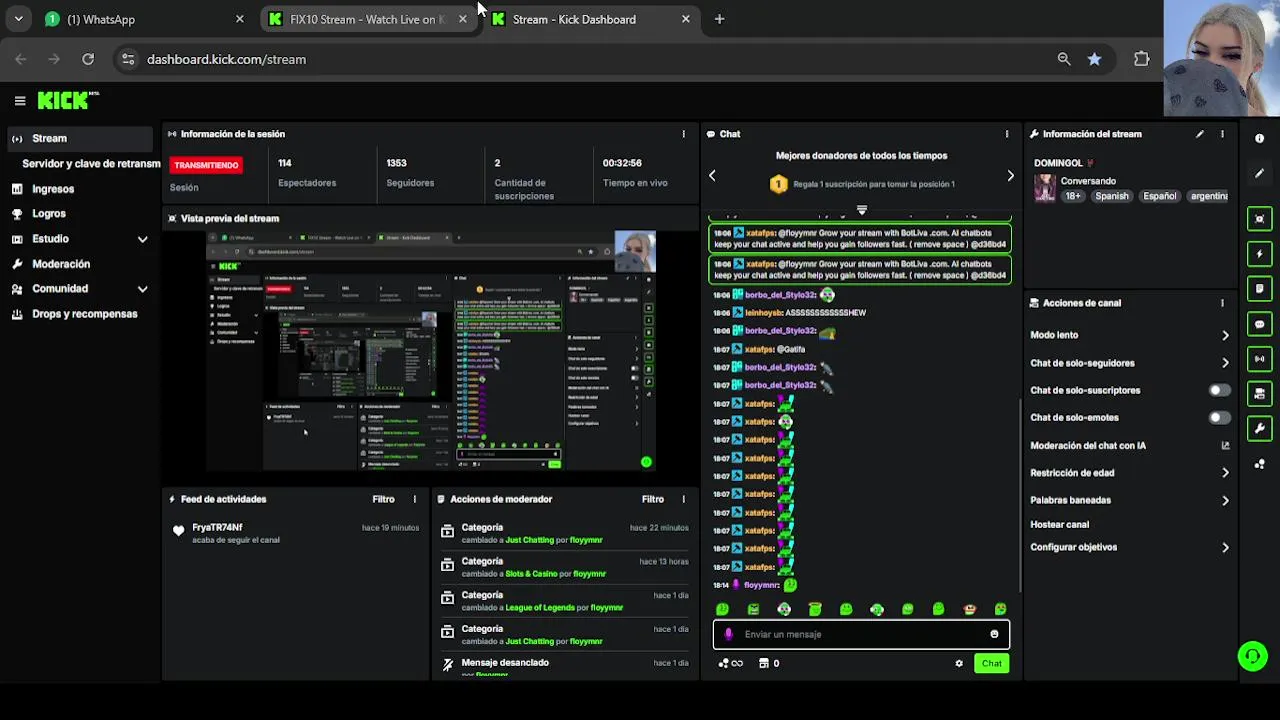
Task: Toggle the chat bubble widget icon
Action: coord(1259,324)
